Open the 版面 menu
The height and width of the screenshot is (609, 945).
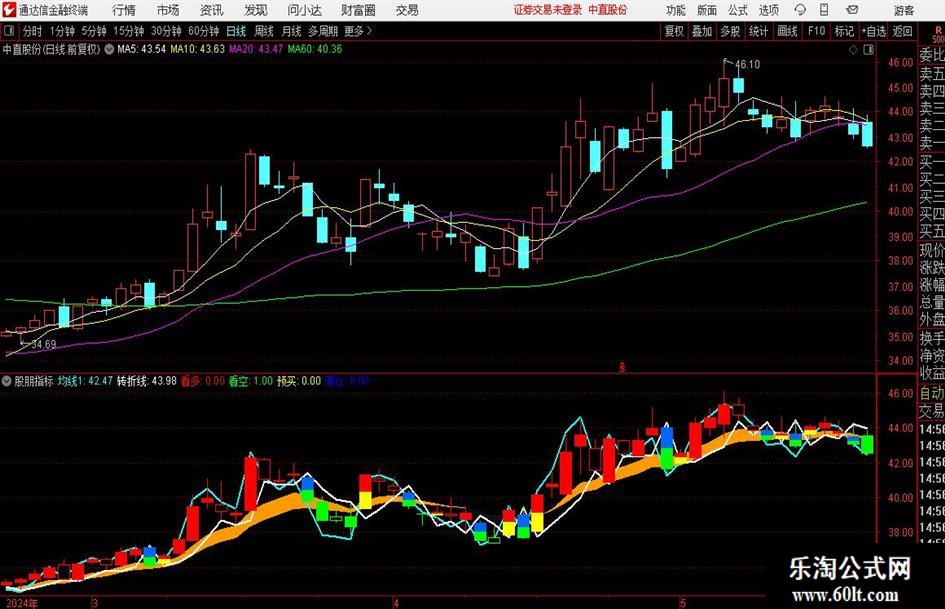[x=706, y=10]
